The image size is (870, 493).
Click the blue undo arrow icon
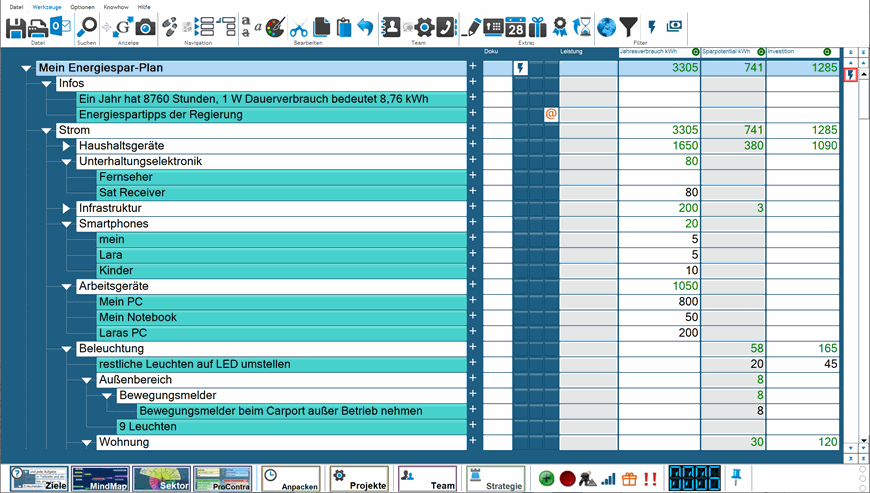point(365,27)
